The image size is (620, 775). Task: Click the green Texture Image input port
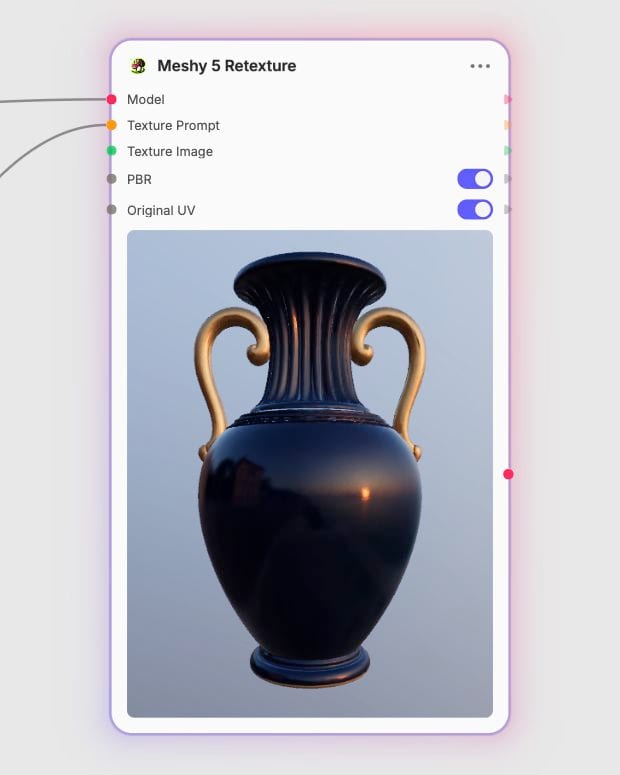click(x=112, y=151)
